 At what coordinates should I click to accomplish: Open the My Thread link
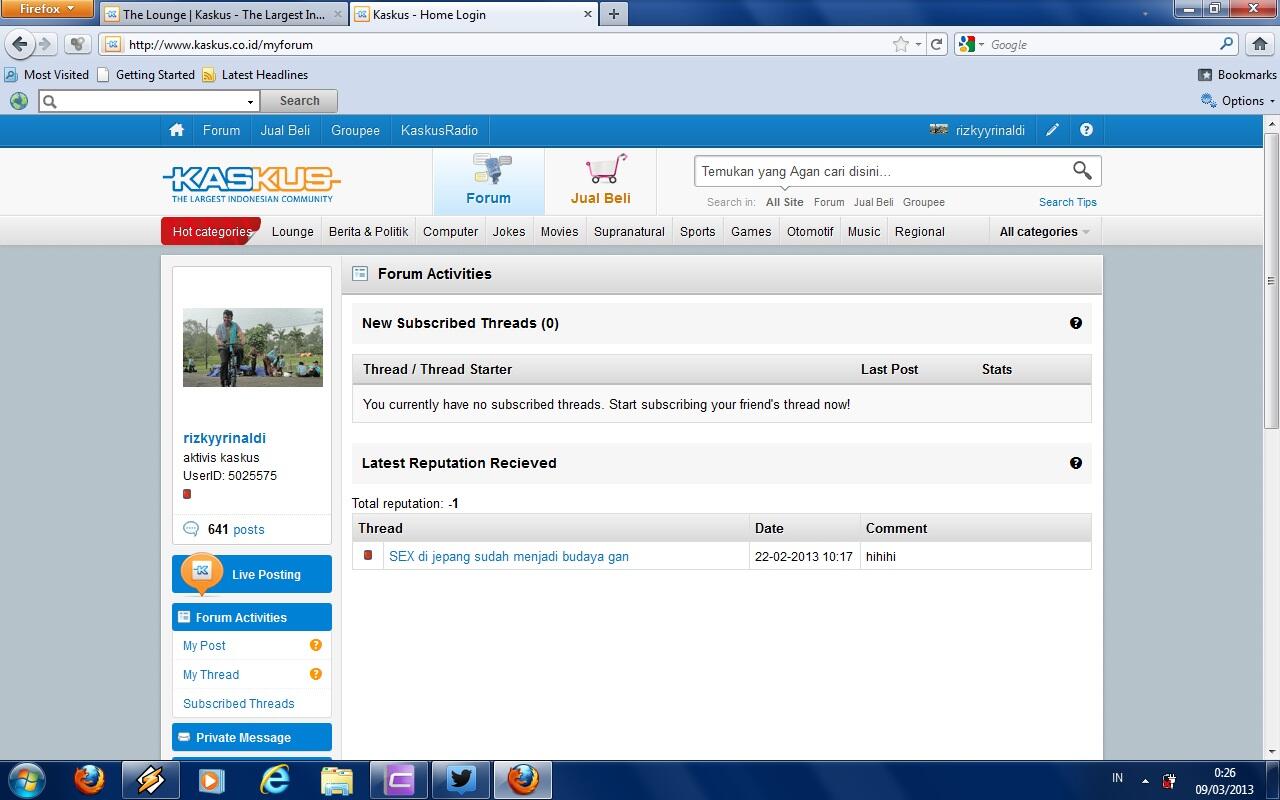[x=211, y=675]
